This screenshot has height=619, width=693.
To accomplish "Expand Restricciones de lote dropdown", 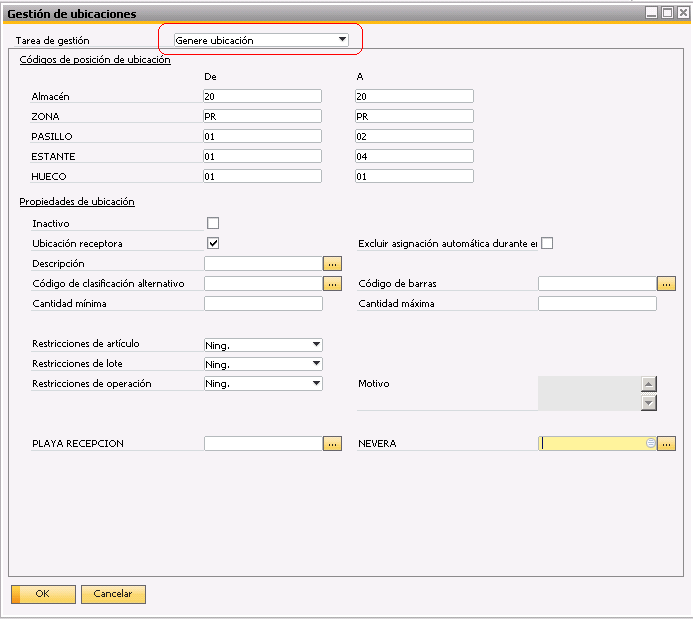I will (x=316, y=364).
